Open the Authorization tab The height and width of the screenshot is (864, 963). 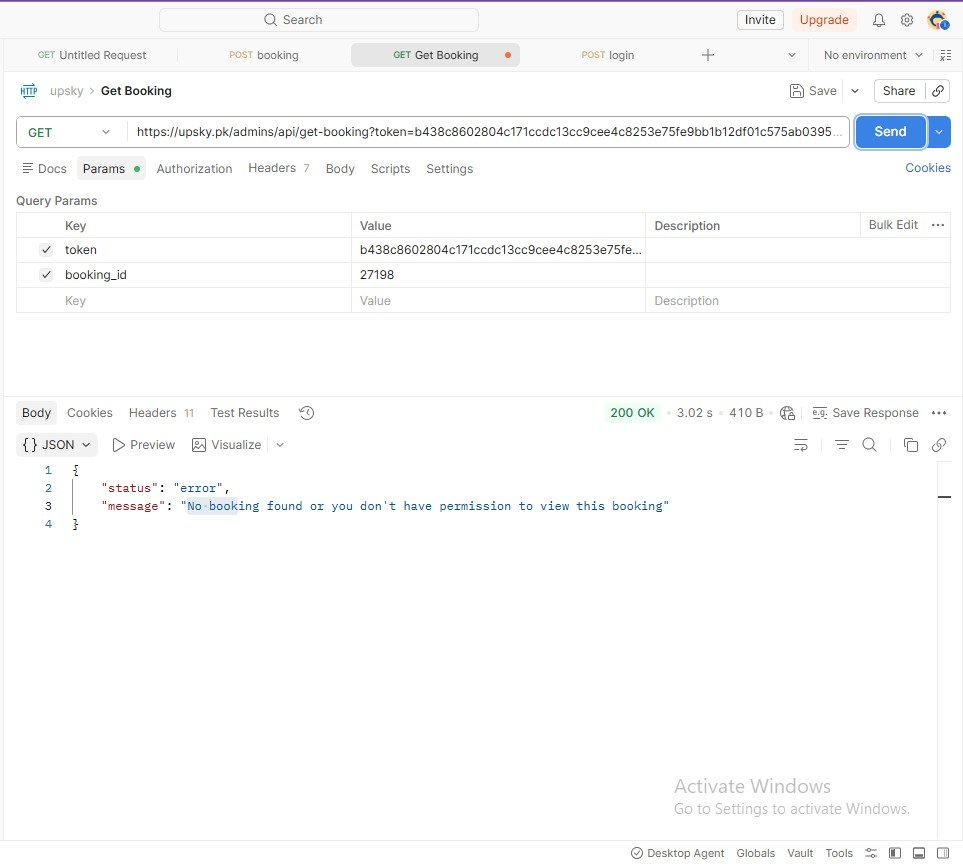coord(194,168)
